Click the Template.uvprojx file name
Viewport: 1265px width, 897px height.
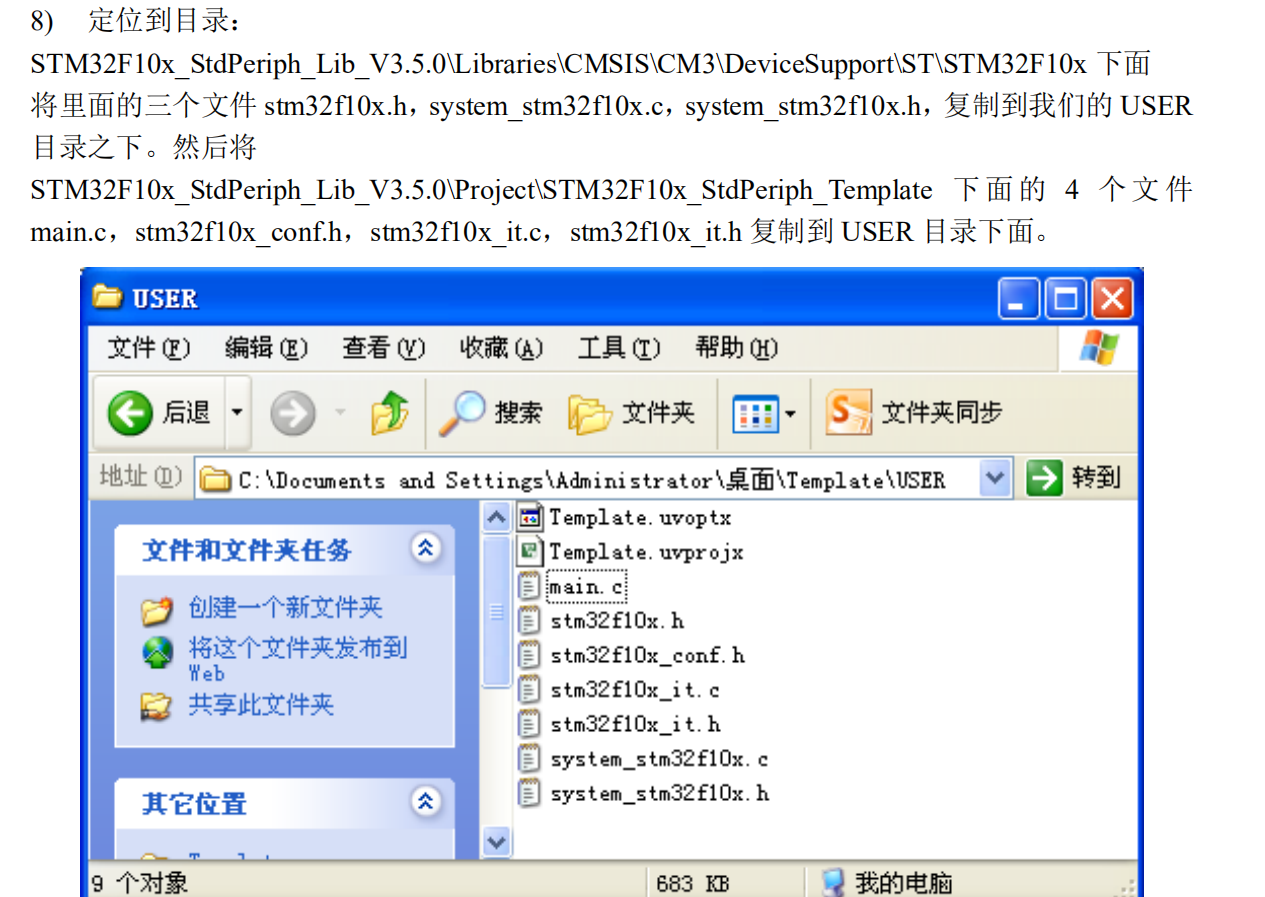pyautogui.click(x=646, y=552)
